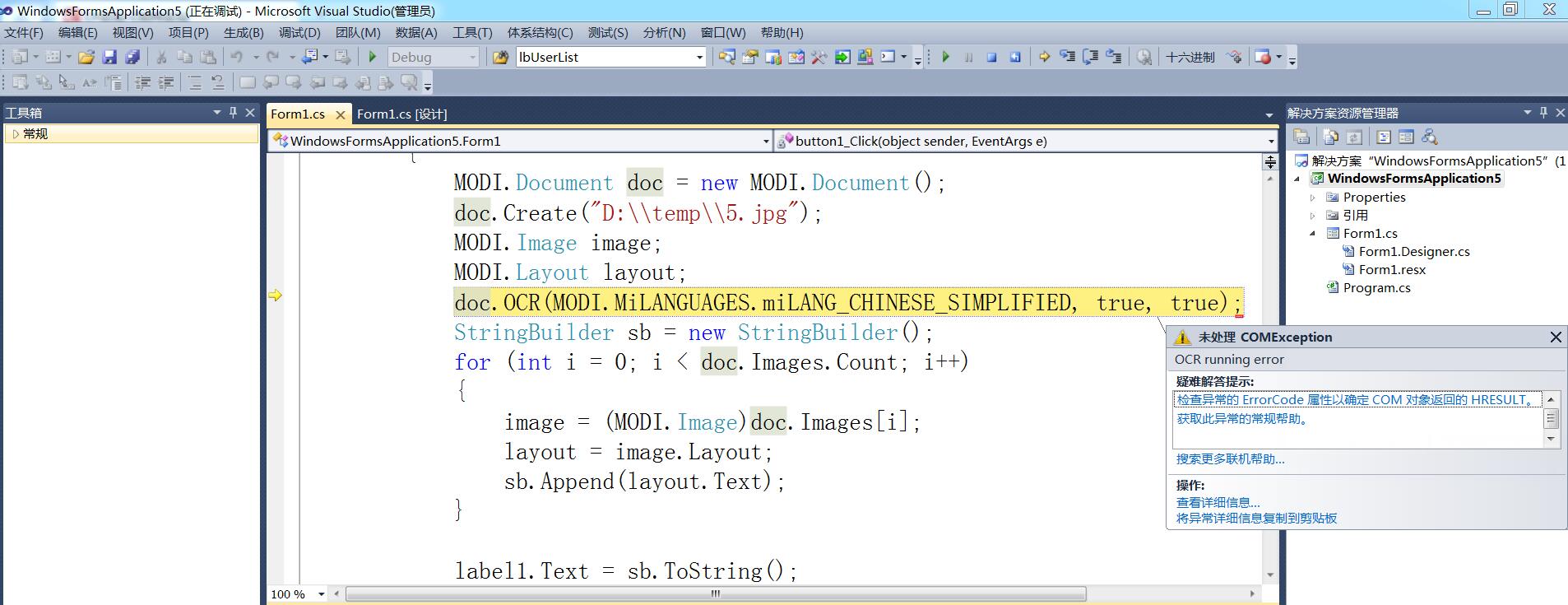Click the Step Over icon

click(1090, 57)
